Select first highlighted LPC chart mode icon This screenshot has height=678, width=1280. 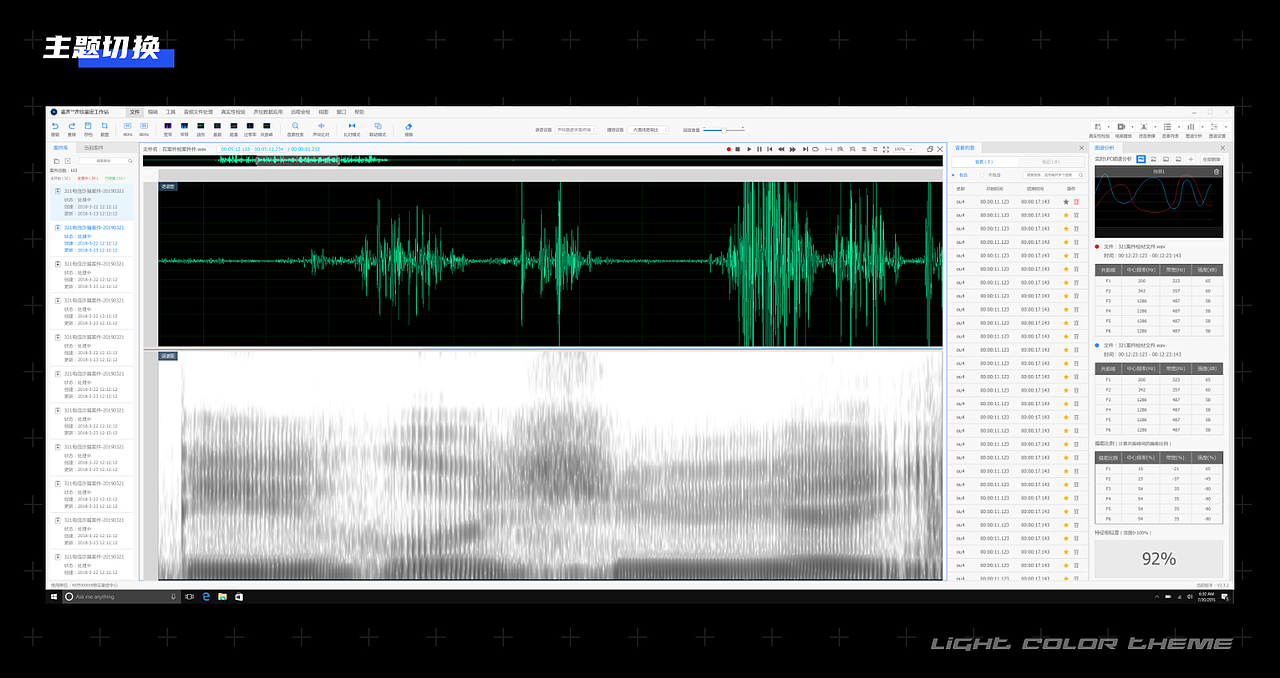click(1141, 159)
